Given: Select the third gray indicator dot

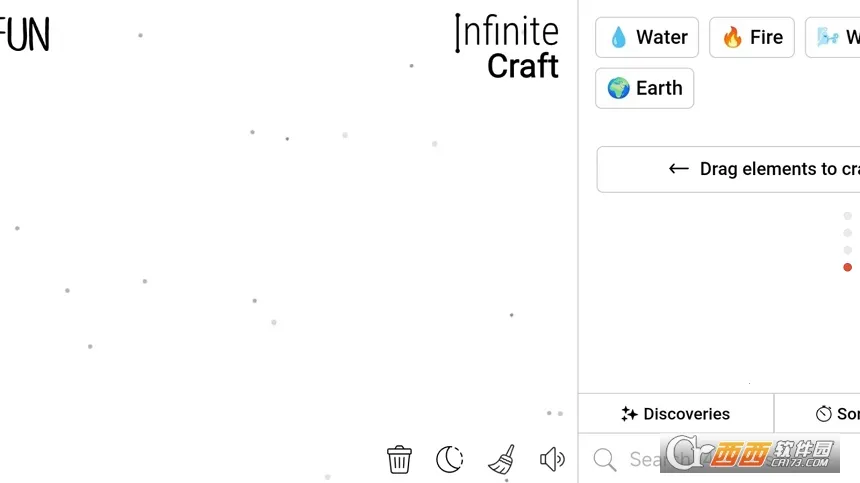Looking at the screenshot, I should (848, 250).
